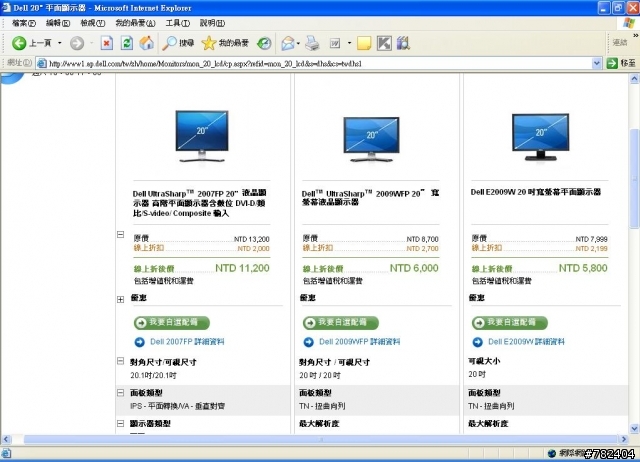Open Edit button dropdown arrow

[x=349, y=43]
